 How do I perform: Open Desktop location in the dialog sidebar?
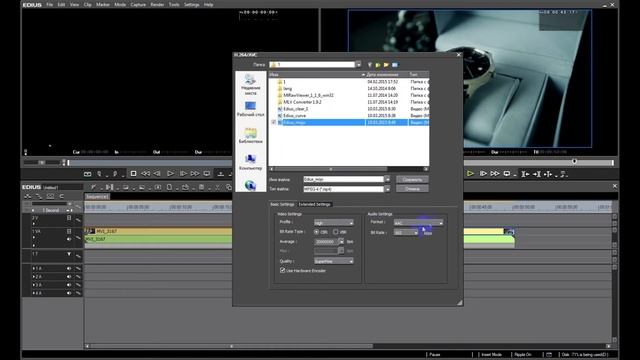[250, 109]
